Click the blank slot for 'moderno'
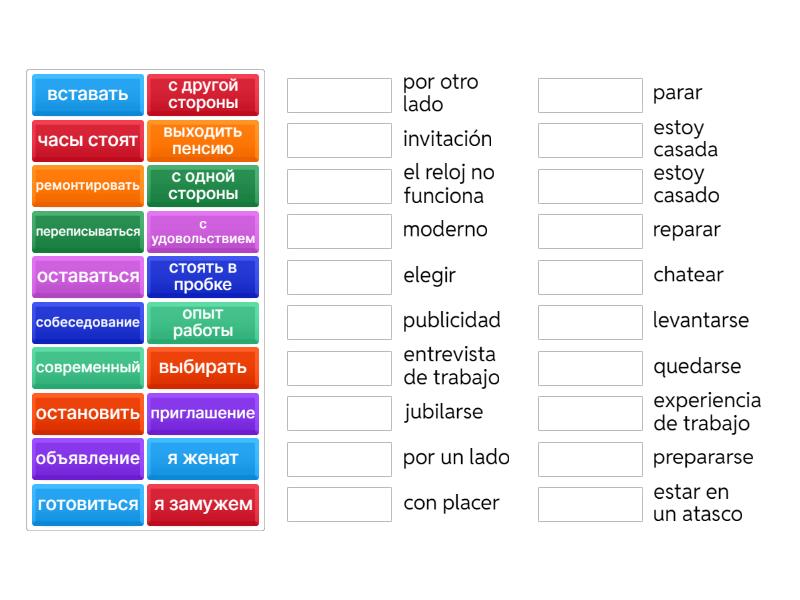 (x=339, y=231)
